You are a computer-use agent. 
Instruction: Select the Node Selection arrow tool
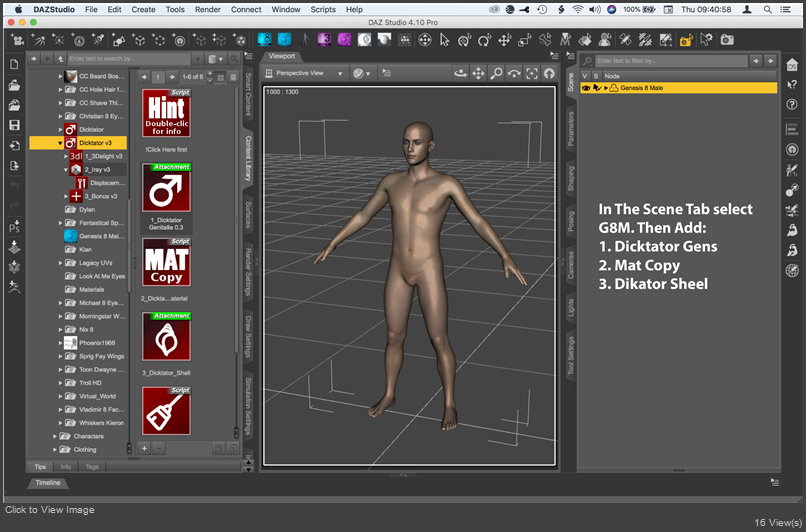[445, 40]
